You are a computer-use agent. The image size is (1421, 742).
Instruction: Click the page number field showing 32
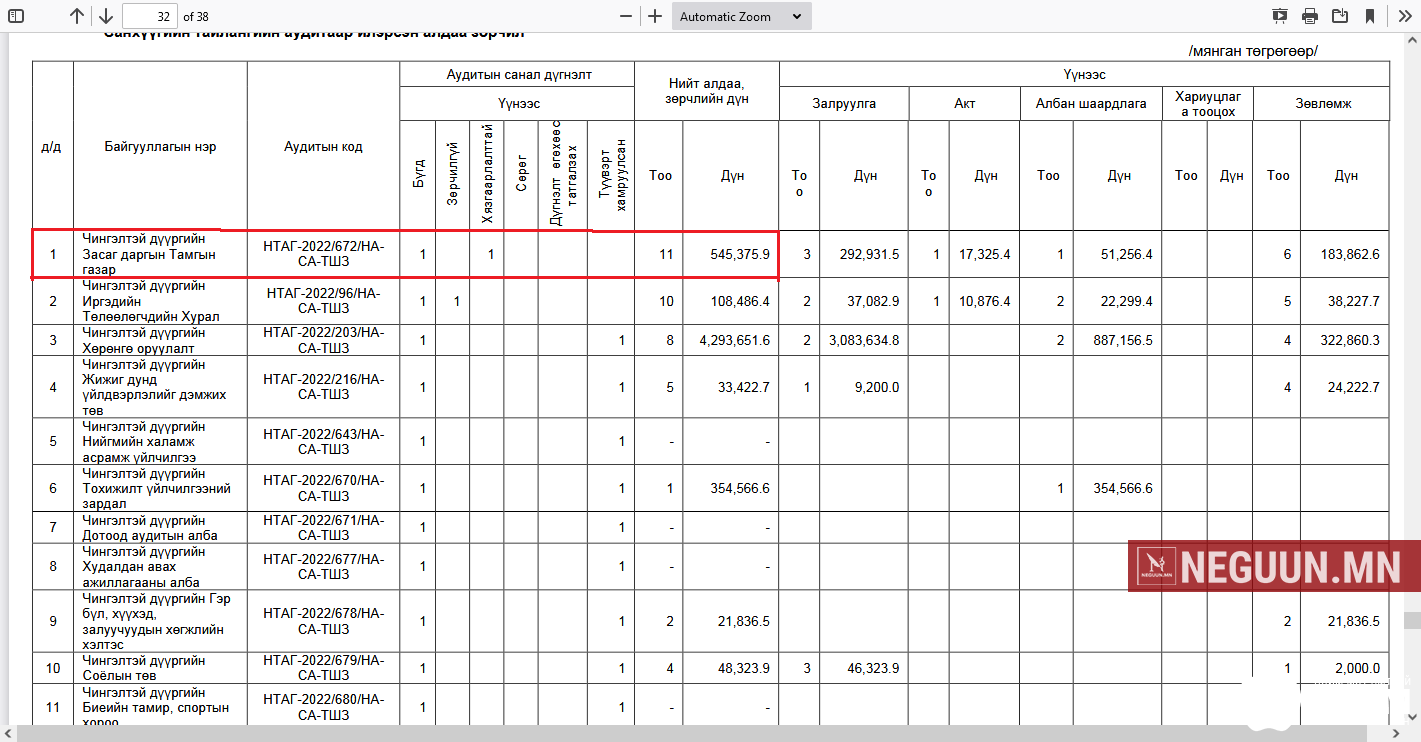point(150,16)
